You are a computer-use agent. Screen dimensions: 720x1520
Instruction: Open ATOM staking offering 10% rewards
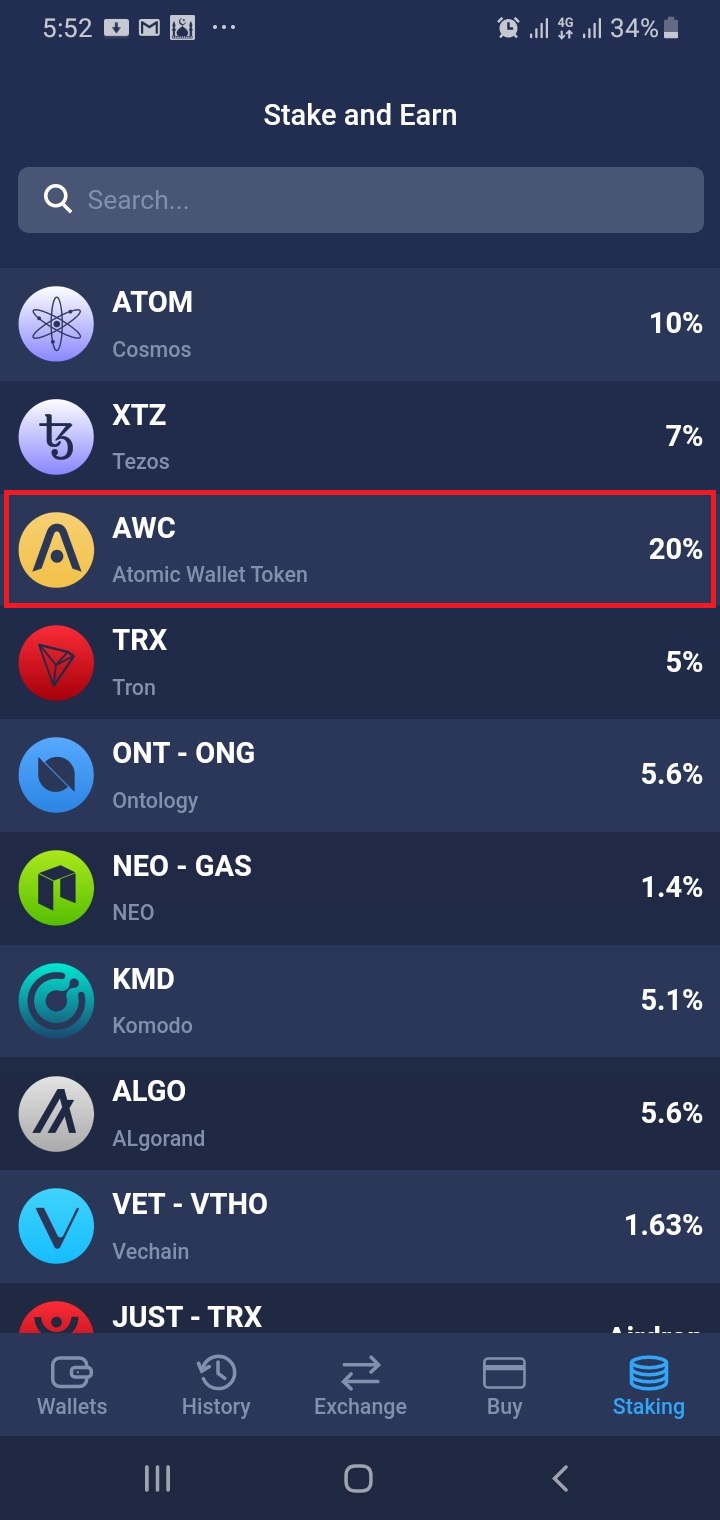[x=360, y=323]
